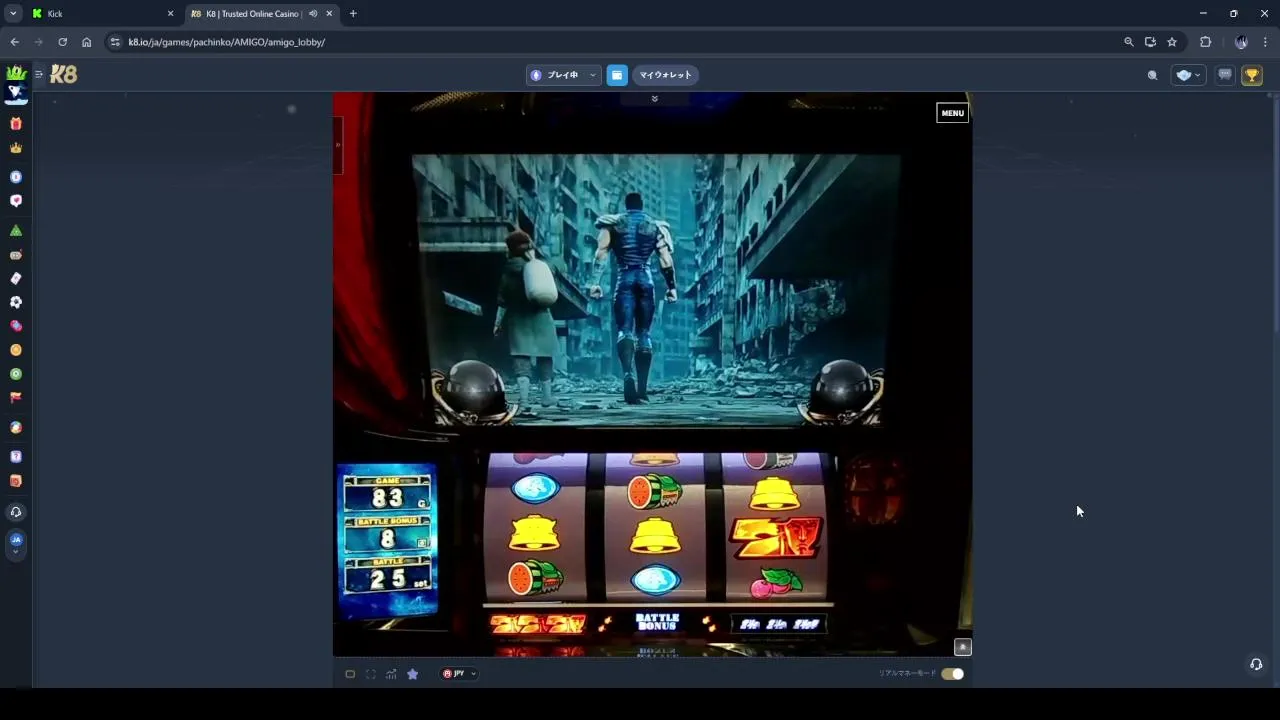
Task: Expand the red side panel arrow
Action: 338,145
